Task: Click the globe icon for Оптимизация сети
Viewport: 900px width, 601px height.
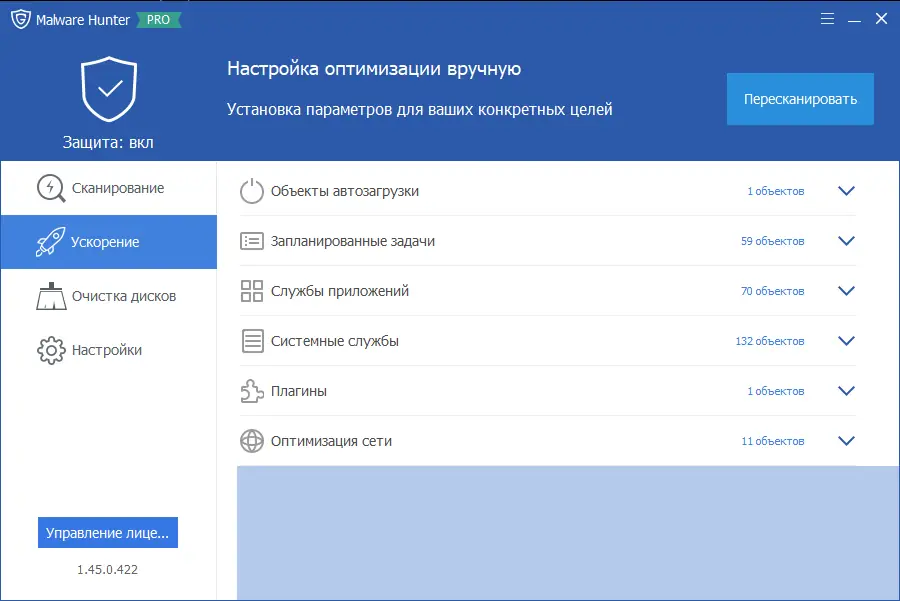Action: coord(252,440)
